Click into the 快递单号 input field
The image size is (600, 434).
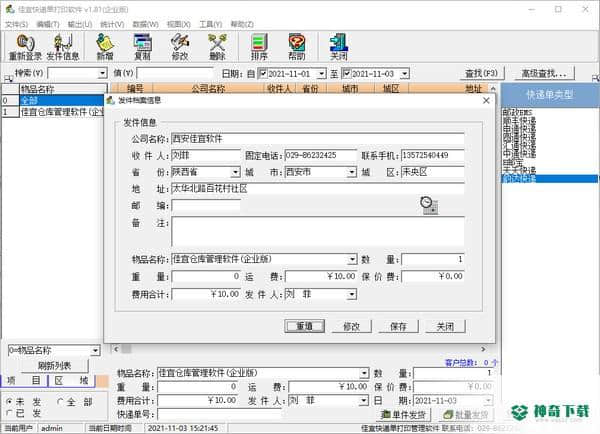point(219,414)
